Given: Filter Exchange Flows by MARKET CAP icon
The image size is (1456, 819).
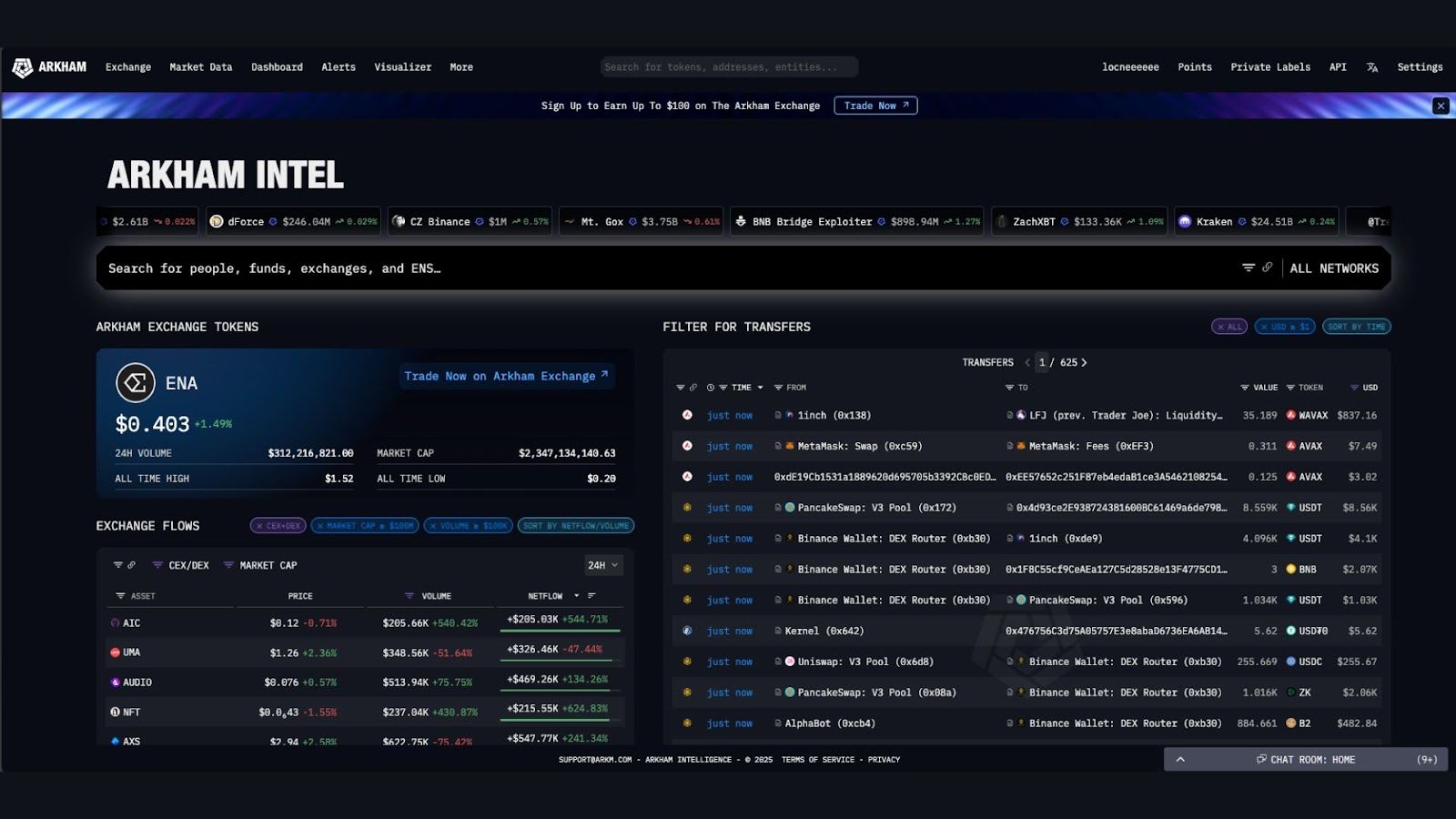Looking at the screenshot, I should [x=228, y=565].
